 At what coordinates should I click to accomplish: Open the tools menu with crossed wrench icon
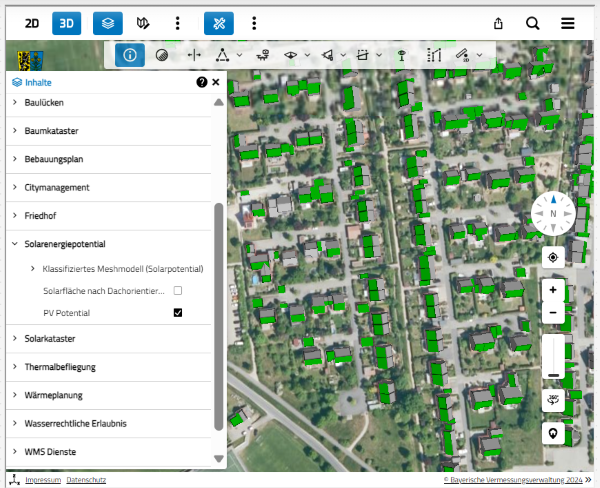(218, 23)
